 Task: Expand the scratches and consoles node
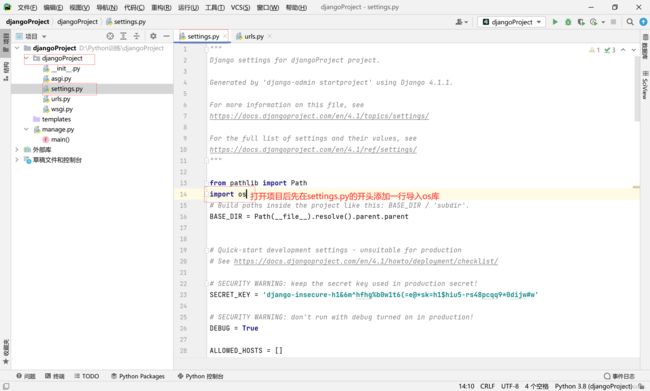[17, 160]
